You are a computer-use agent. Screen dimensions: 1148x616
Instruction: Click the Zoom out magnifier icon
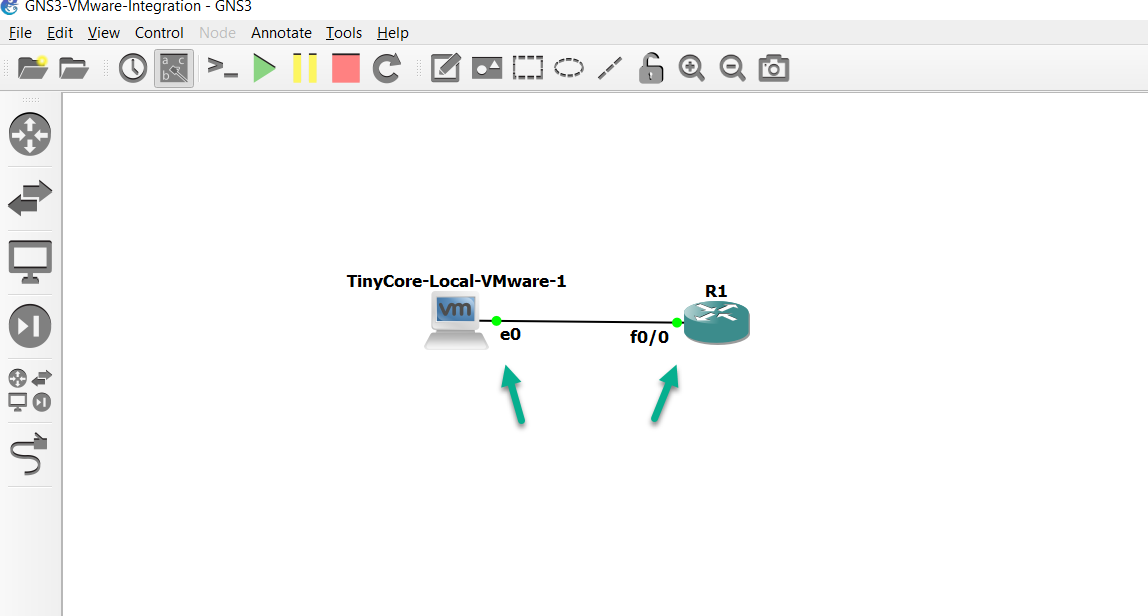point(732,68)
